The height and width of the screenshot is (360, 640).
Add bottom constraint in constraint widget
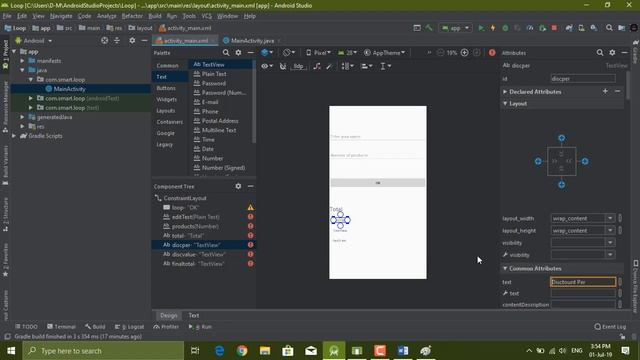pos(562,184)
